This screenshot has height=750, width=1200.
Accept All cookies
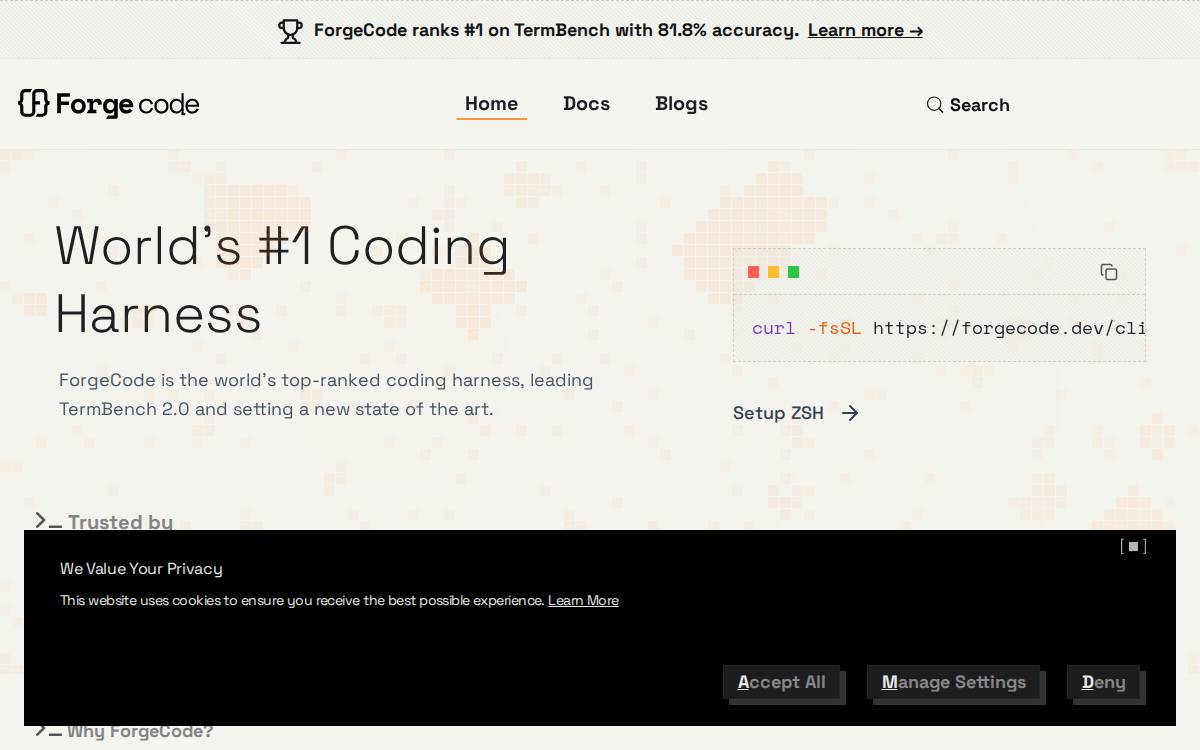[782, 682]
